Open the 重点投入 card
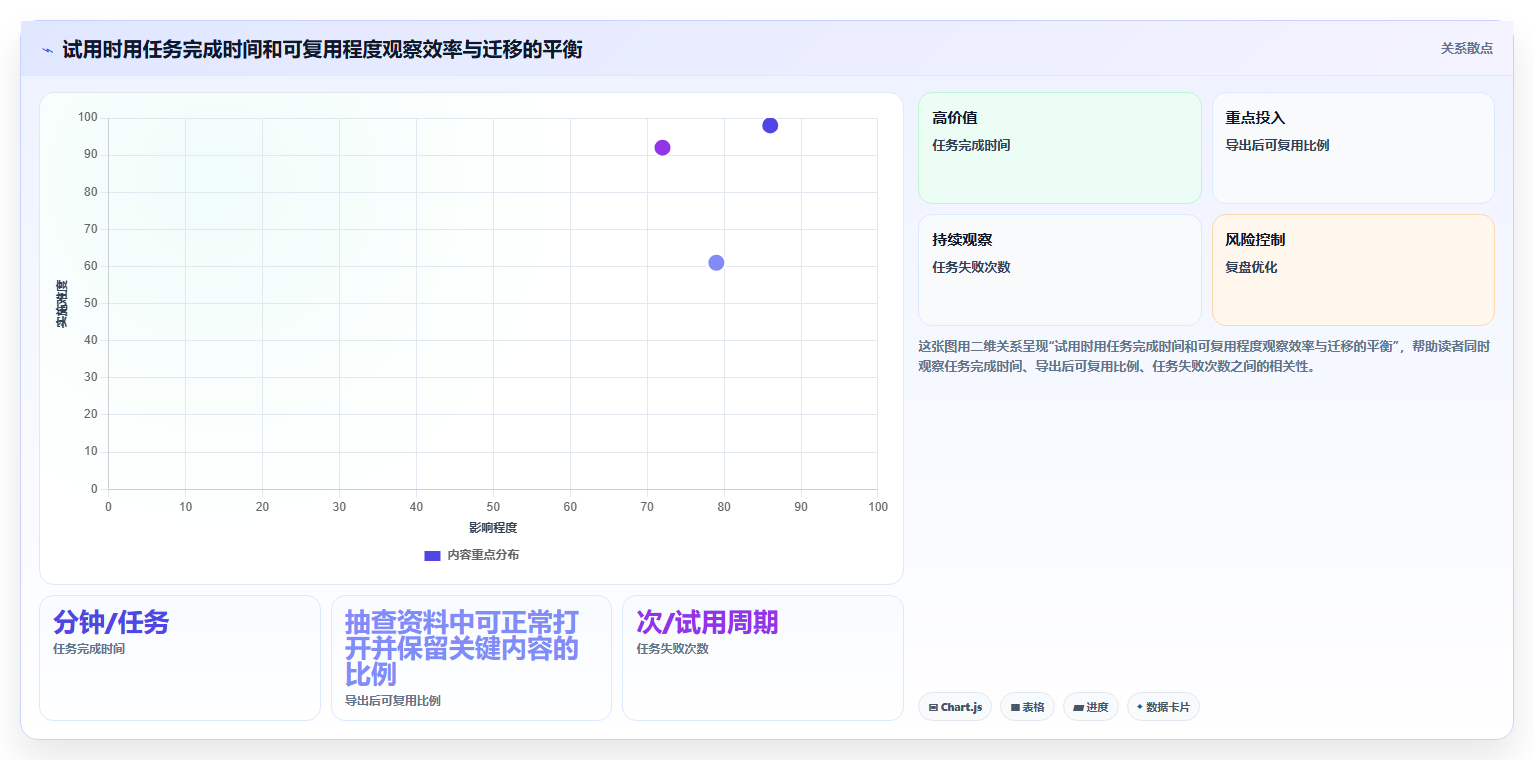The image size is (1534, 760). (x=1353, y=148)
